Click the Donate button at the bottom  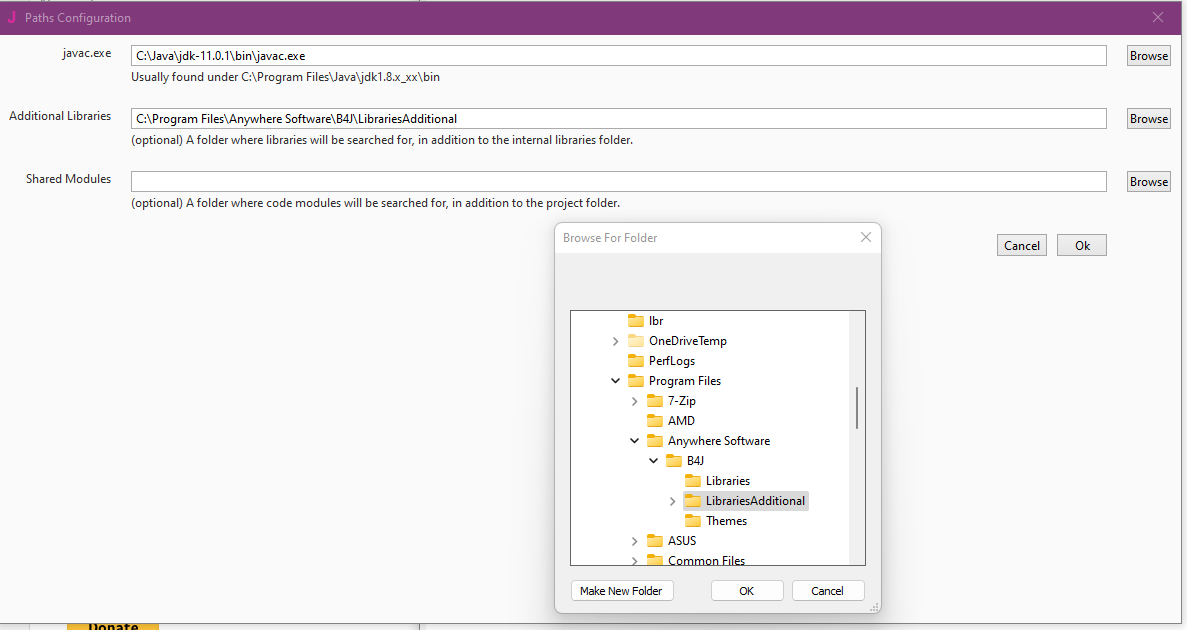(112, 625)
